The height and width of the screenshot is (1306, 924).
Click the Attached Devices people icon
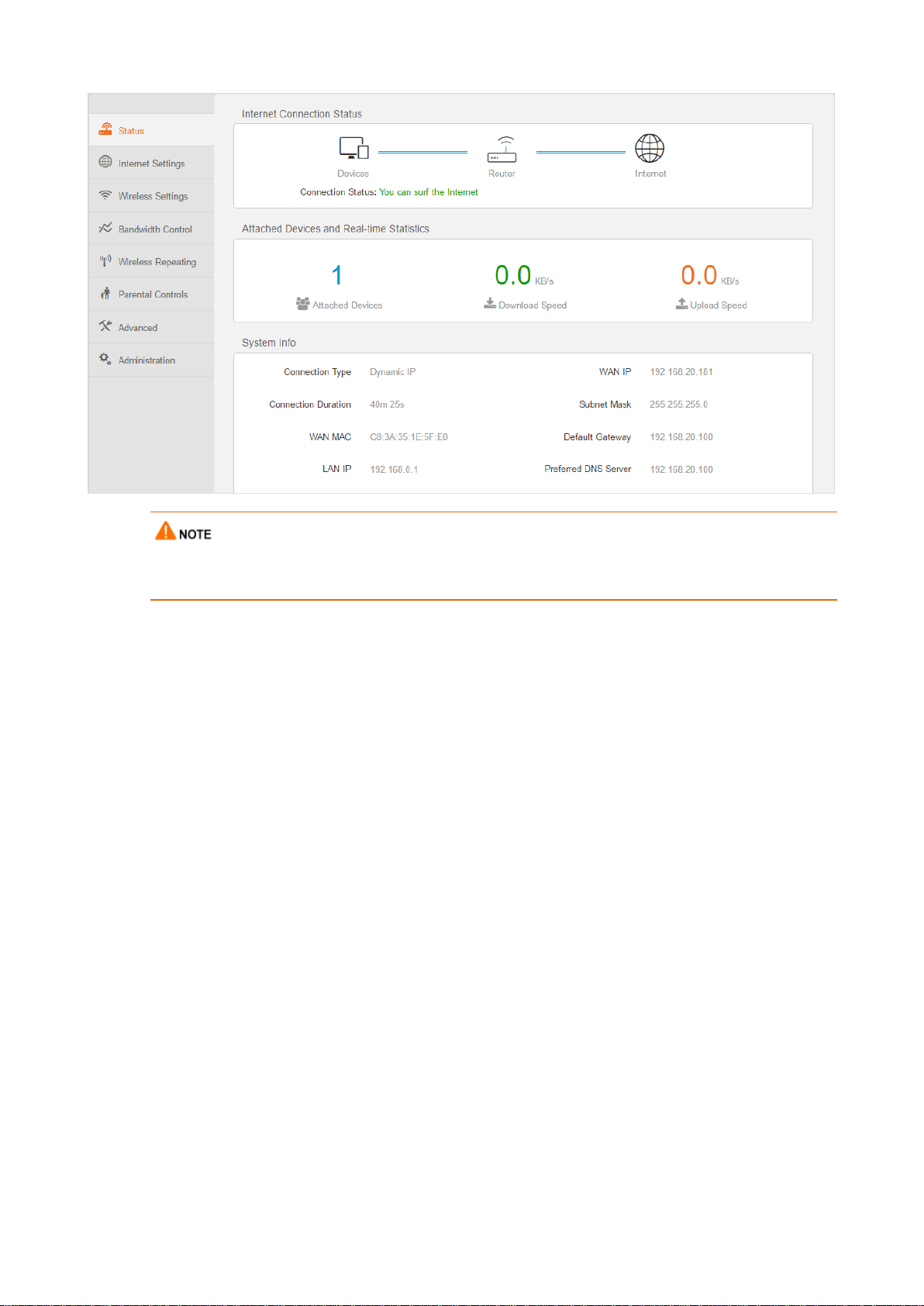click(x=303, y=304)
